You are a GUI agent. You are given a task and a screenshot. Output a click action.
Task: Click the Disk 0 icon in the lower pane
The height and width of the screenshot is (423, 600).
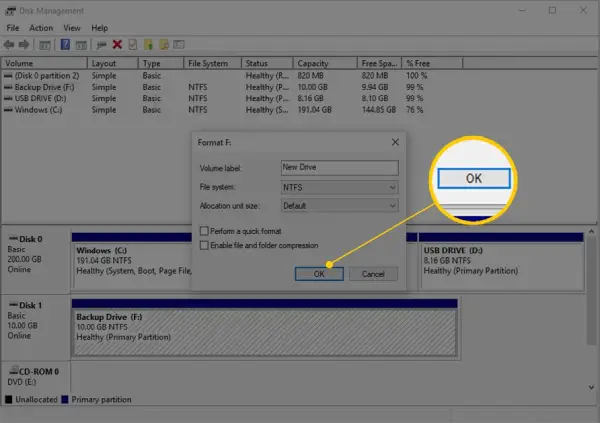13,238
